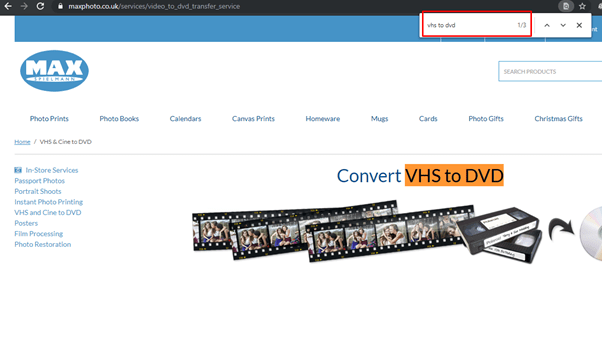The width and height of the screenshot is (602, 363).
Task: Open the Posters sidebar link
Action: pos(26,223)
